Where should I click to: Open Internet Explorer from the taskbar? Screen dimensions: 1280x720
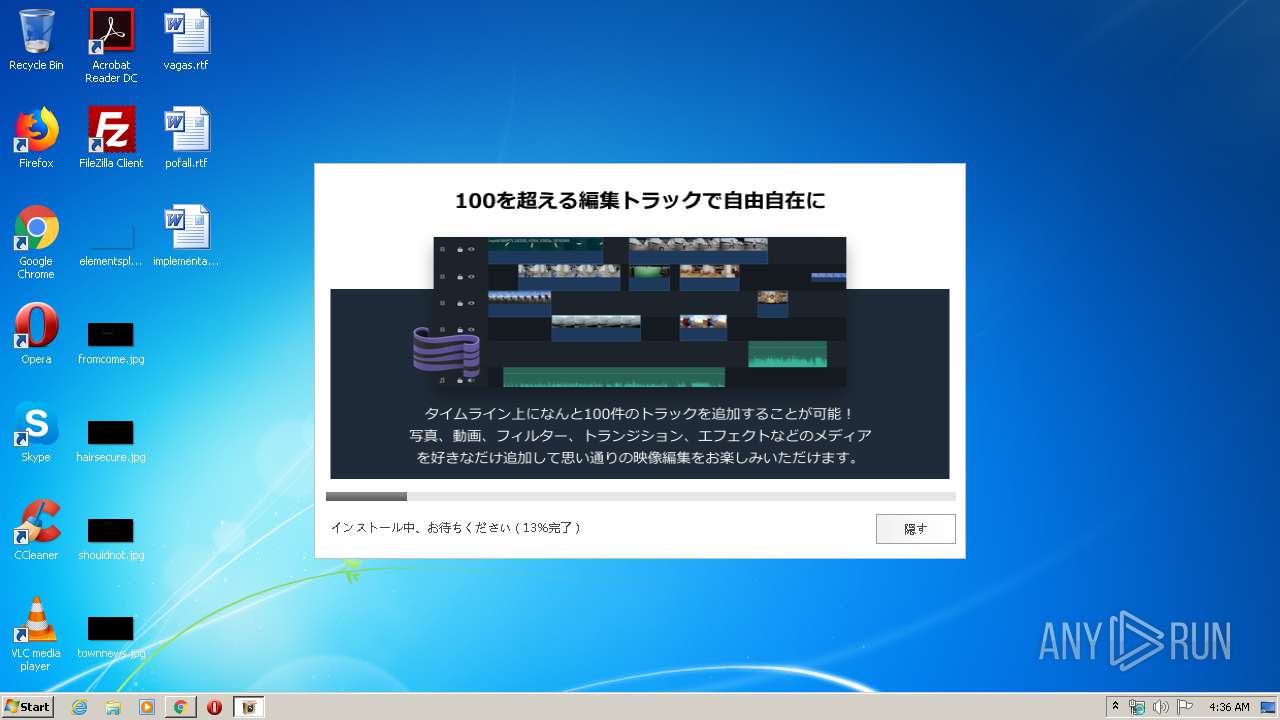(x=79, y=707)
